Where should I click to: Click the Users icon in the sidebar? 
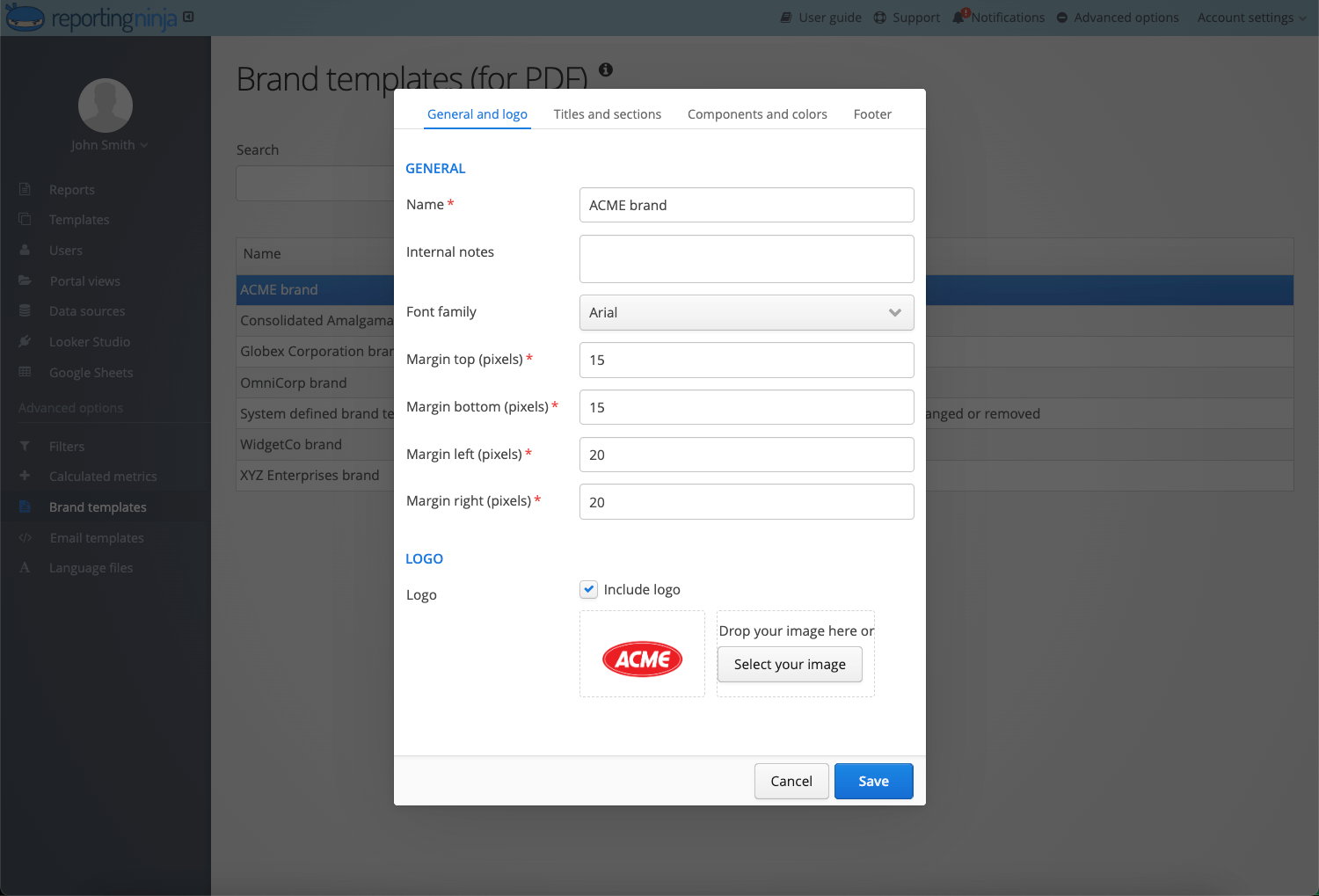(x=26, y=250)
